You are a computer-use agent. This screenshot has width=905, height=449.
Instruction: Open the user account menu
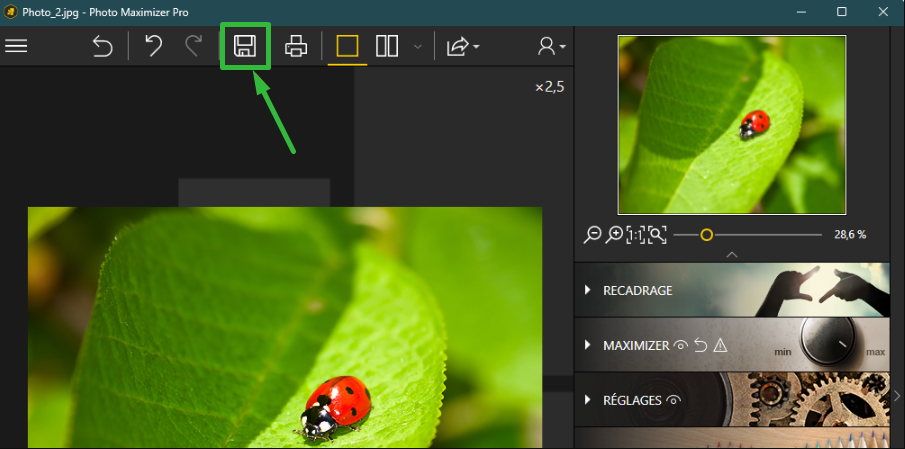[551, 46]
